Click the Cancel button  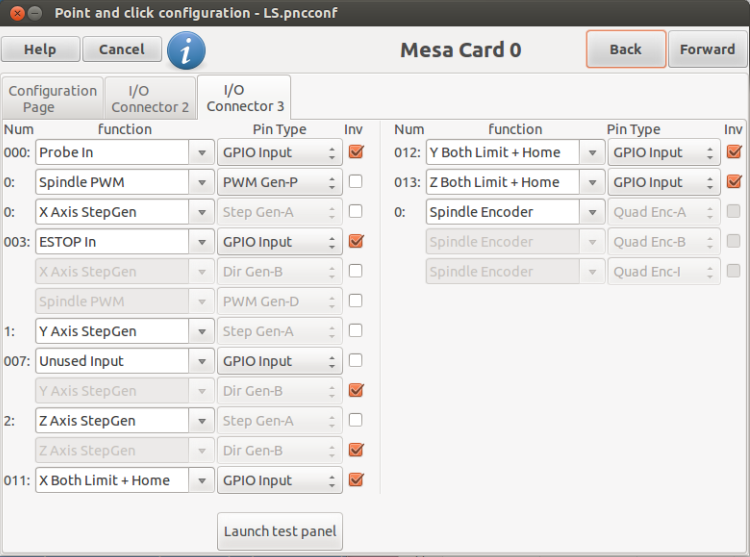pos(121,49)
